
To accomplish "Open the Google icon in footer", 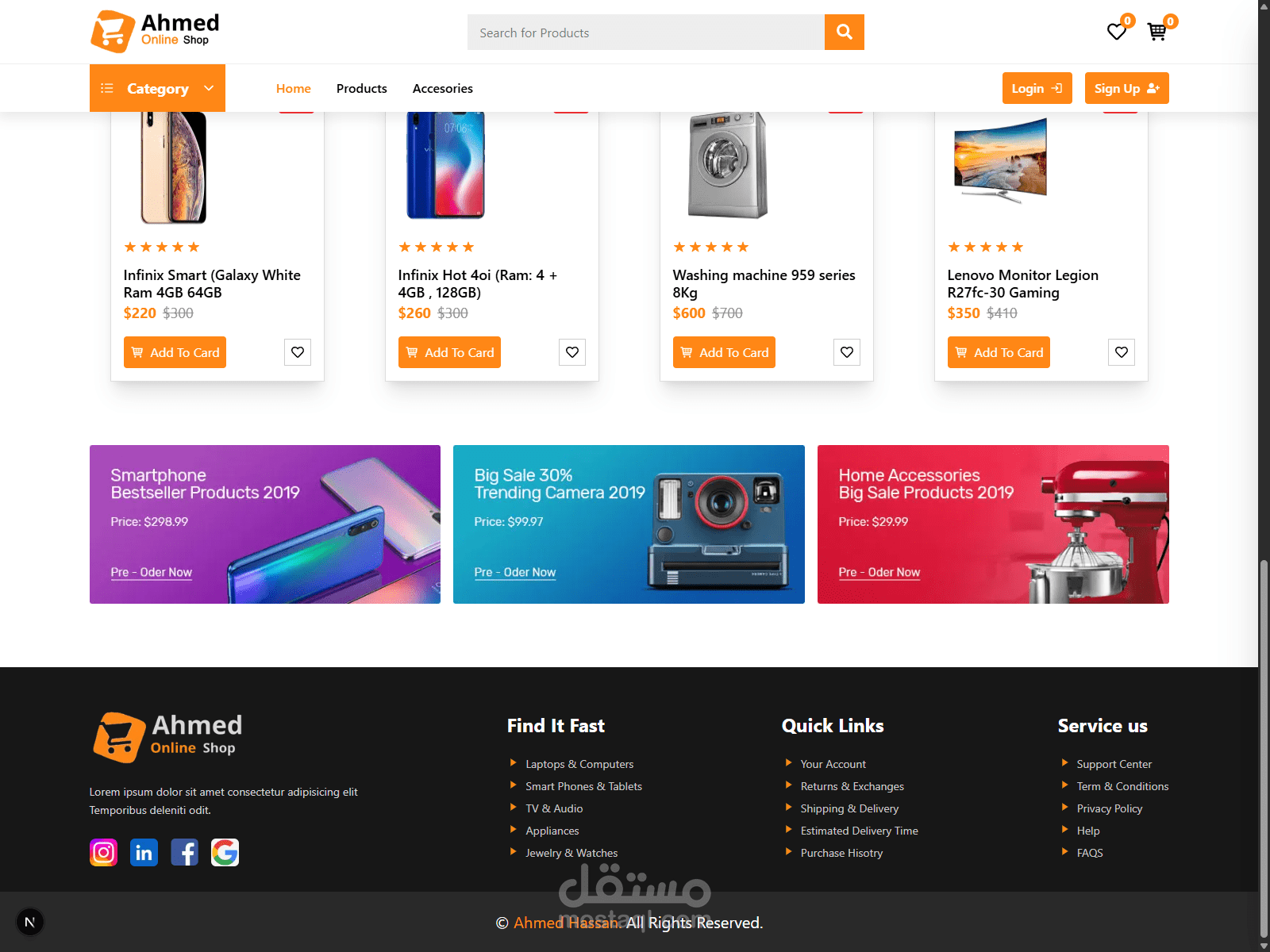I will tap(225, 853).
